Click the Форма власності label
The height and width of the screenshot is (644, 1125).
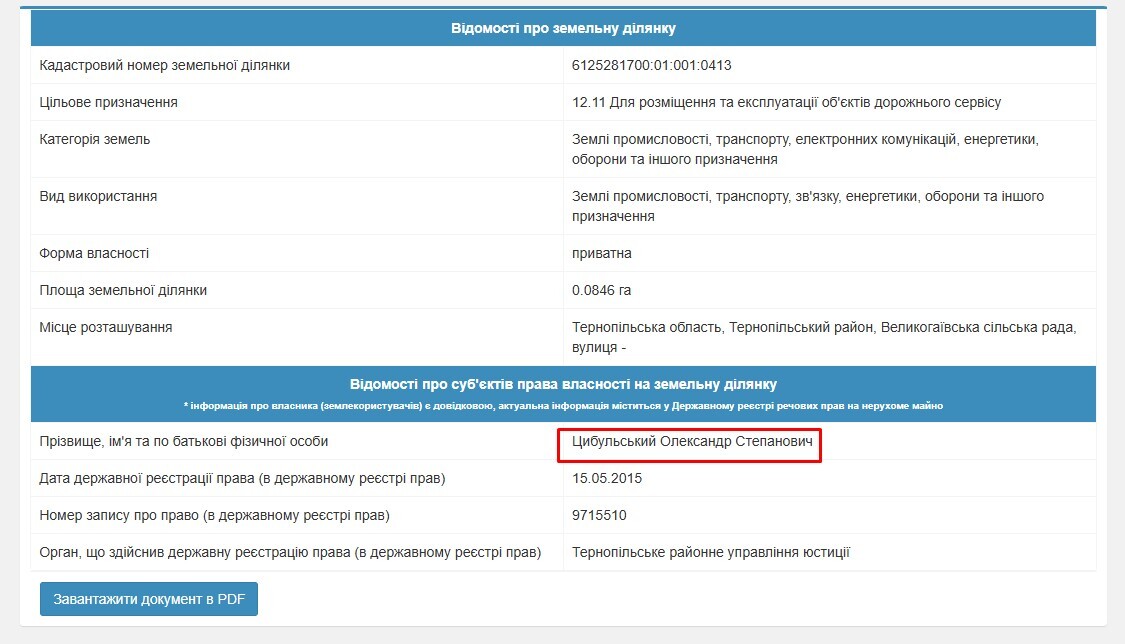point(94,253)
